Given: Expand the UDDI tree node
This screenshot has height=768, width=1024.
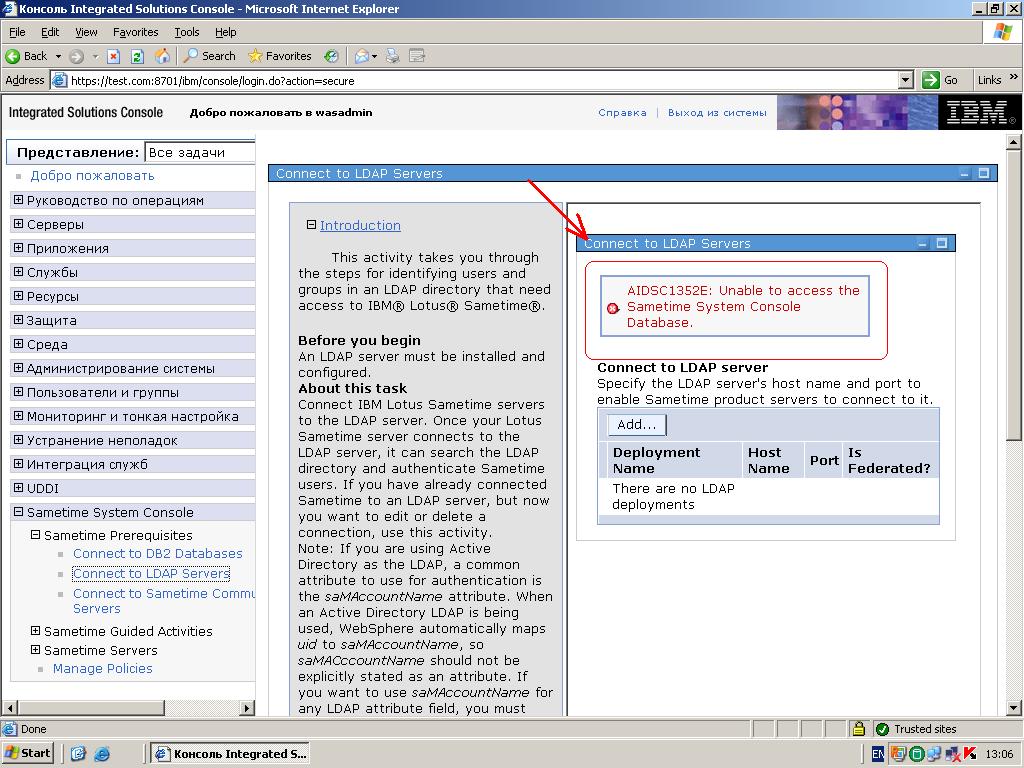Looking at the screenshot, I should pos(19,488).
